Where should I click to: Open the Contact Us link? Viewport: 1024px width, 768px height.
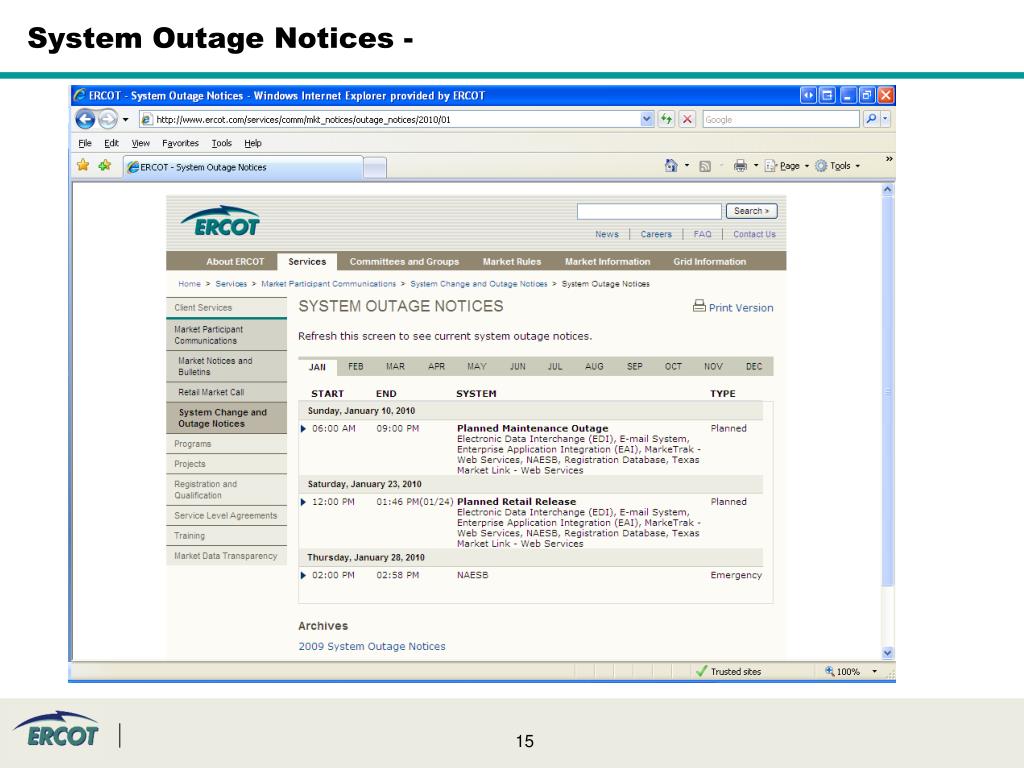coord(754,234)
